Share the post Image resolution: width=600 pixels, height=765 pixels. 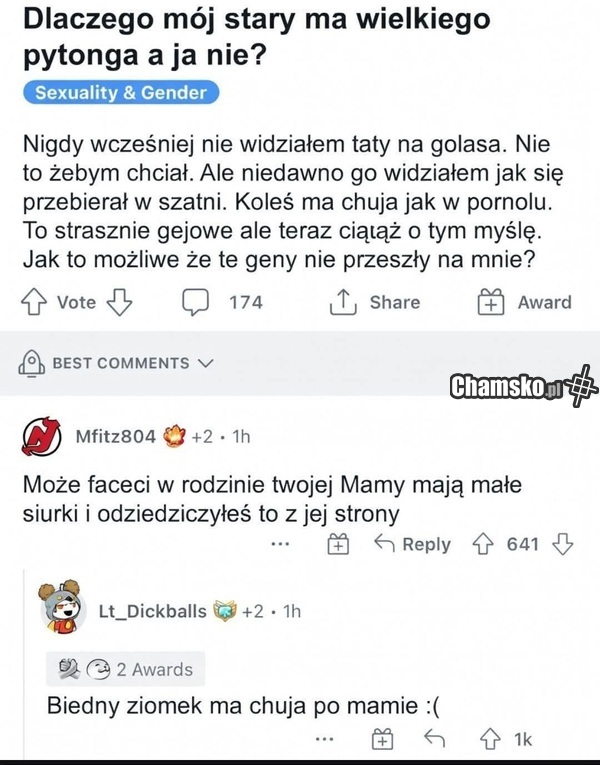pyautogui.click(x=375, y=302)
